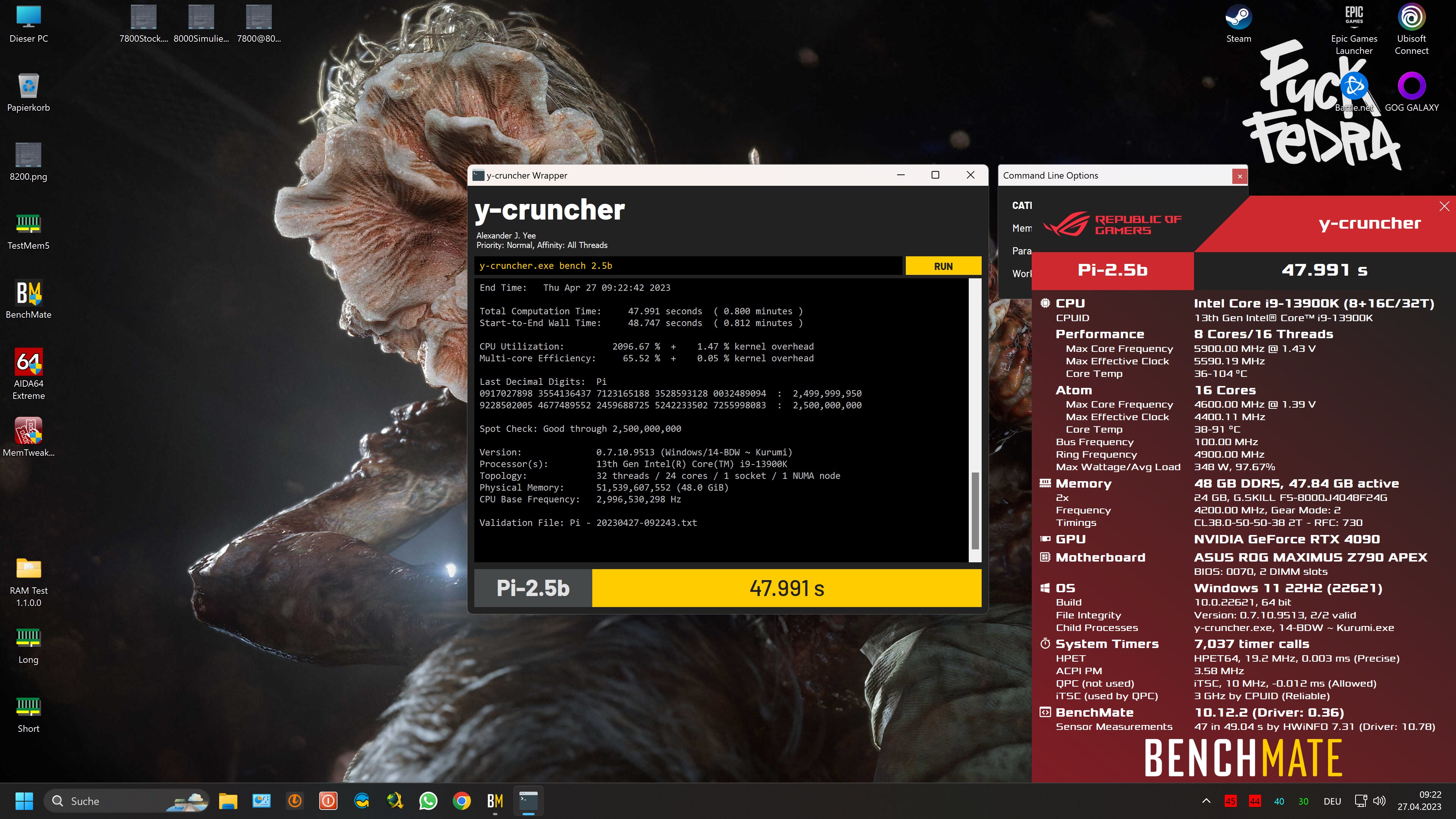
Task: Launch the BenchMate desktop shortcut
Action: click(28, 300)
